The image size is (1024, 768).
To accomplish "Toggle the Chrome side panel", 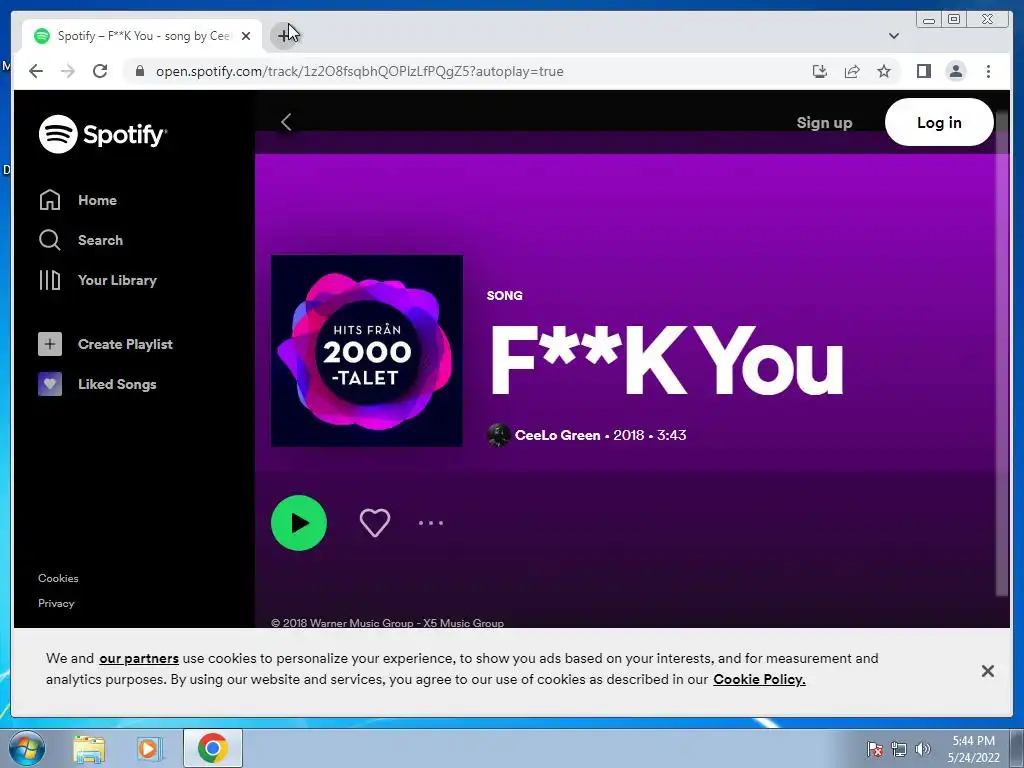I will [x=923, y=71].
